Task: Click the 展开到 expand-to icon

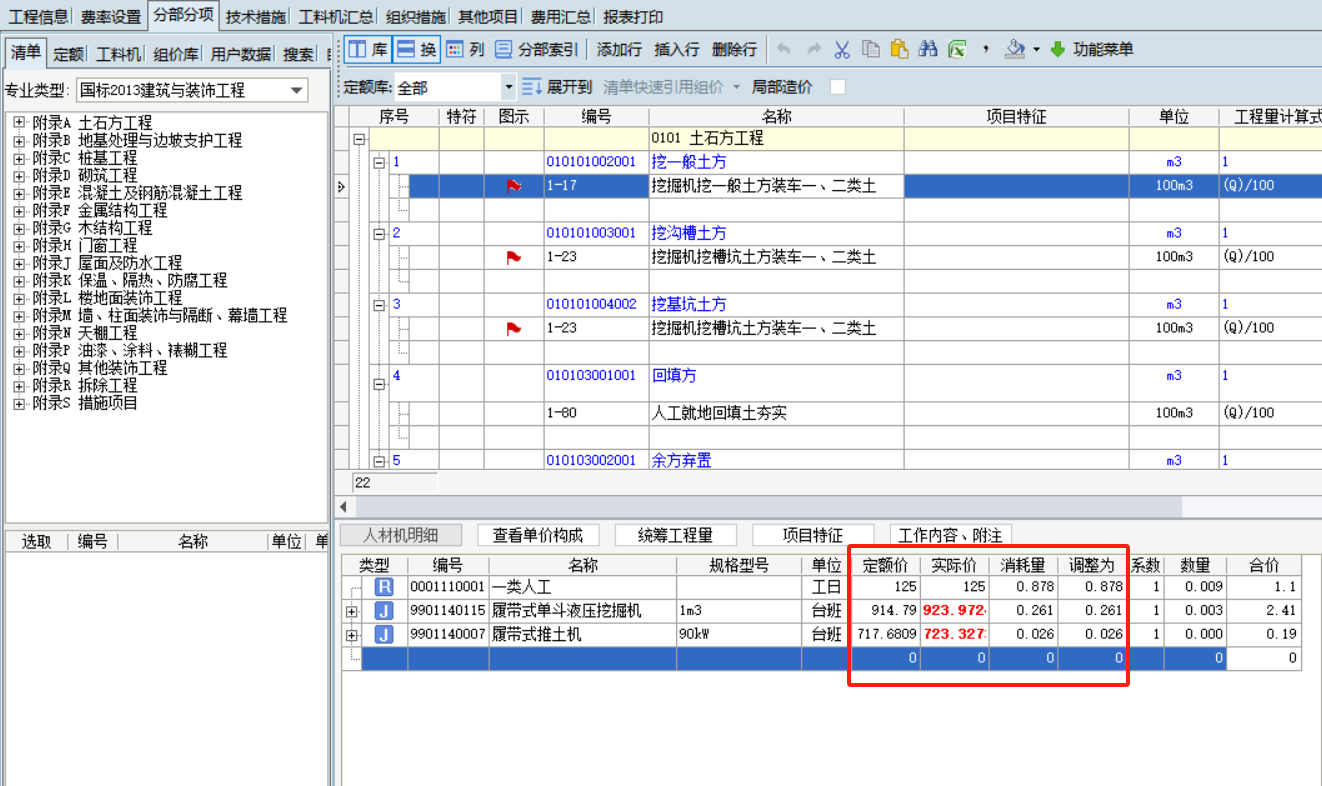Action: [x=532, y=87]
